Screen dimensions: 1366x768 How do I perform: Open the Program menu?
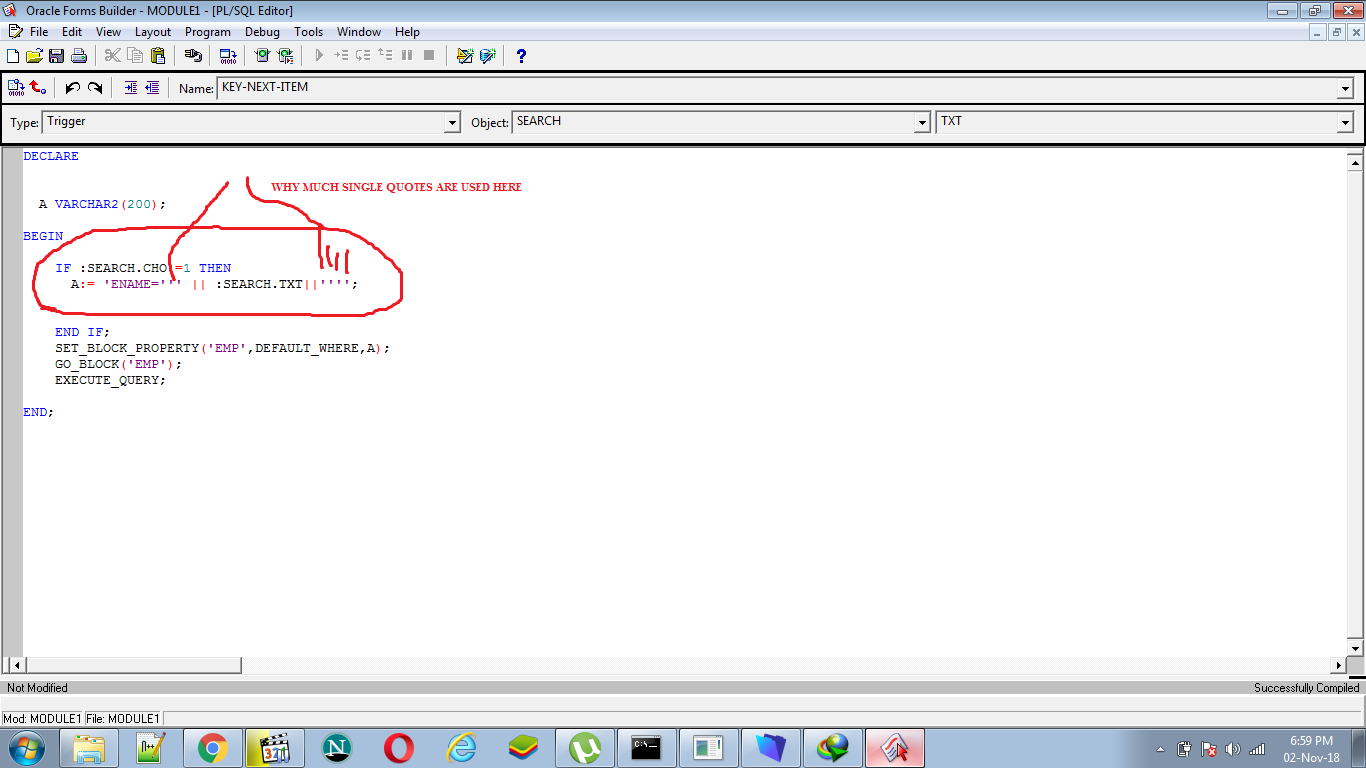tap(207, 32)
